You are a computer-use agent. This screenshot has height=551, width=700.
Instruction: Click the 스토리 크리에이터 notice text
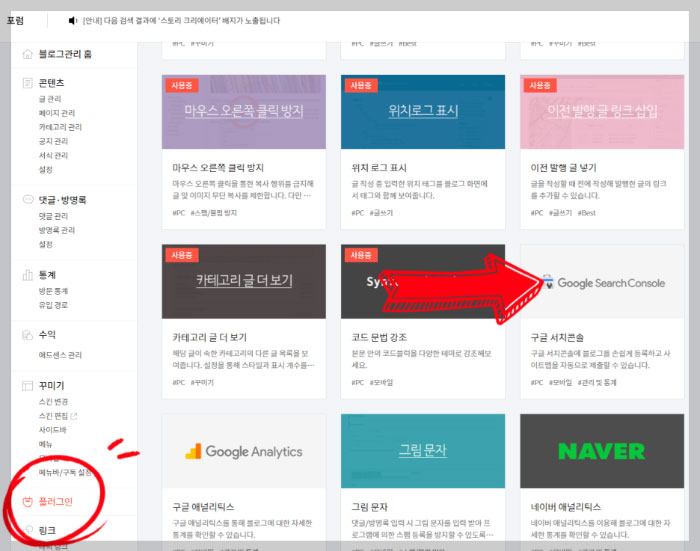(181, 21)
